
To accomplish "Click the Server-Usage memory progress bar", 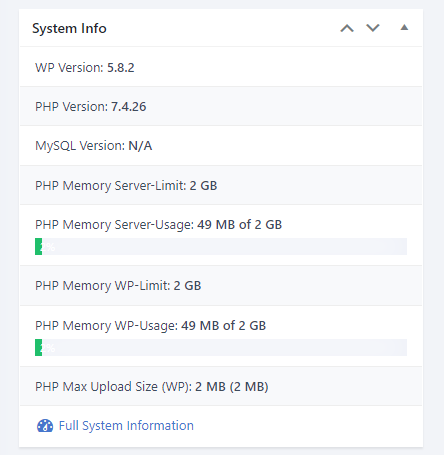I will 221,247.
